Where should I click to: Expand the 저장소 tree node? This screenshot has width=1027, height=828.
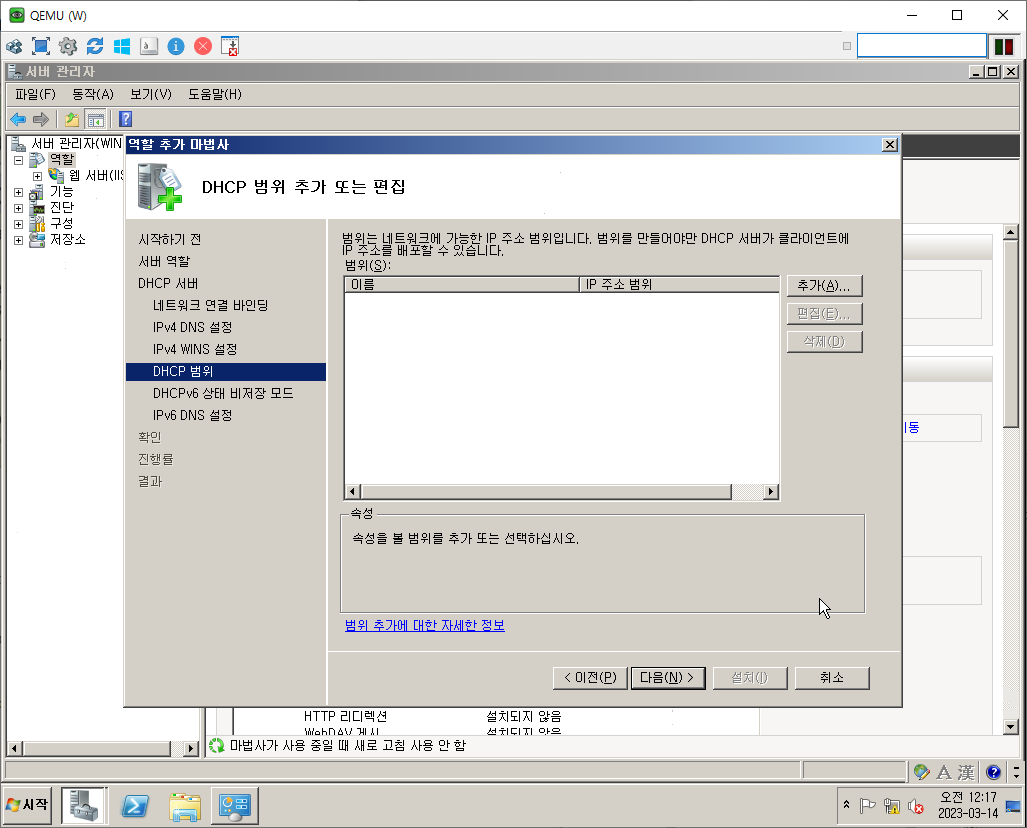18,240
